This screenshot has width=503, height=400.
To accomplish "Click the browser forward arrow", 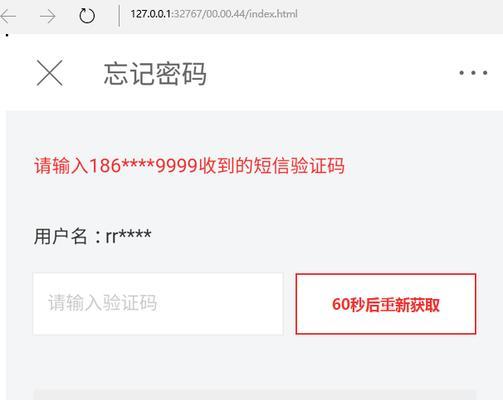I will (x=48, y=16).
